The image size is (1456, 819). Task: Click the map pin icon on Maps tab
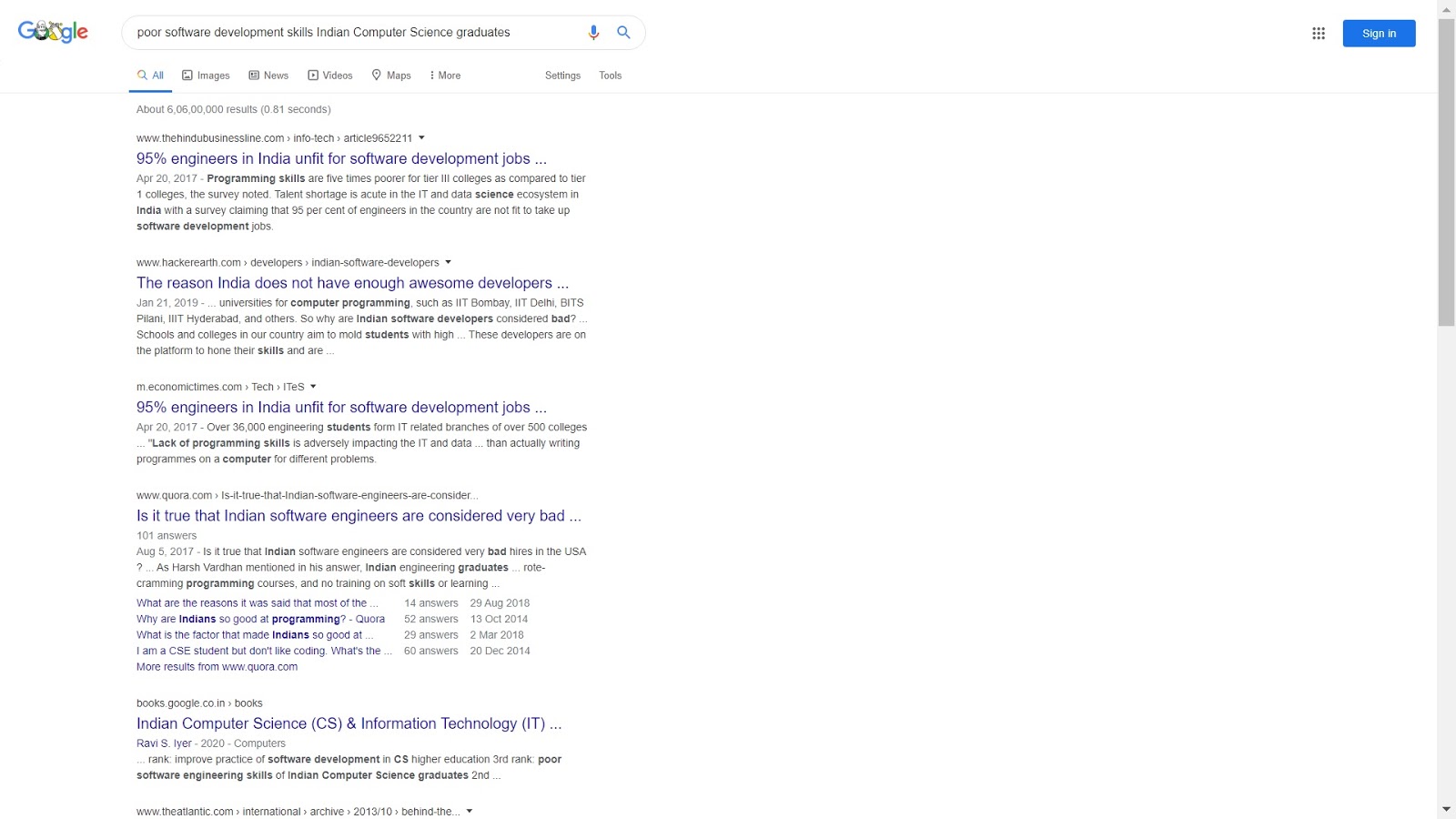click(377, 75)
